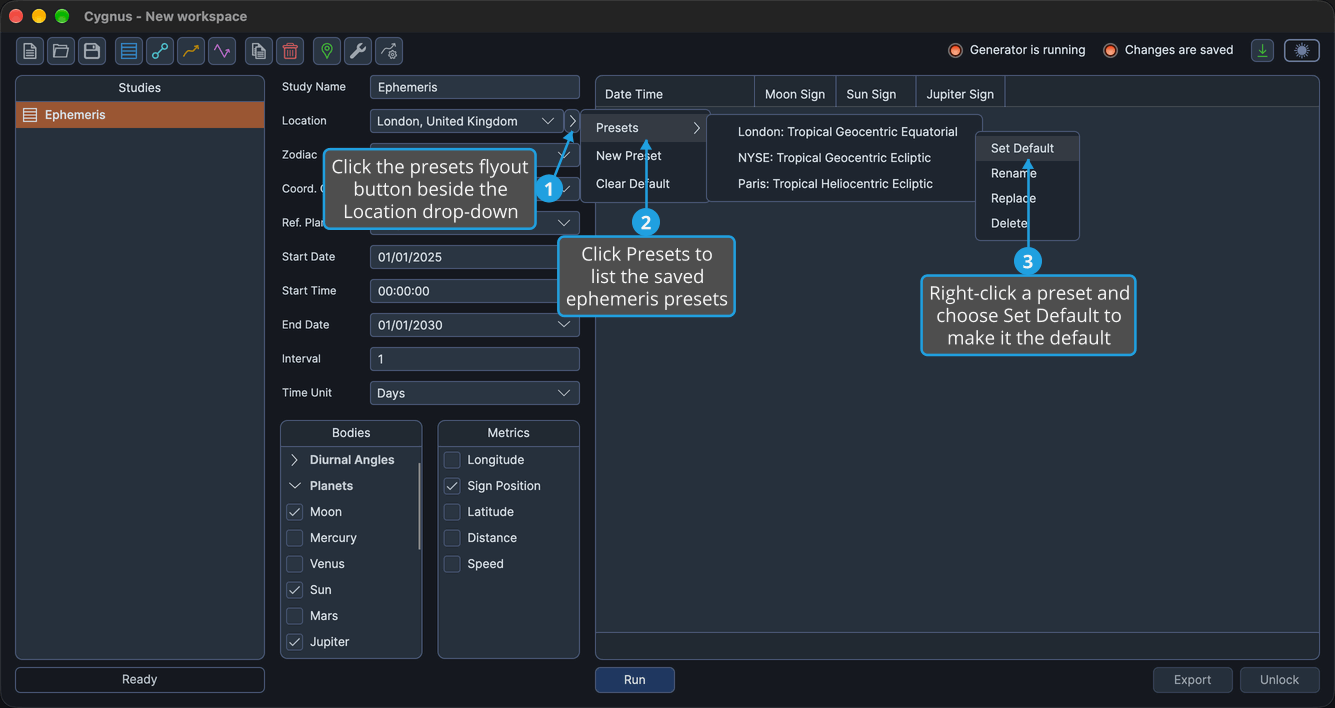
Task: Enable the Latitude metric checkbox
Action: coord(452,512)
